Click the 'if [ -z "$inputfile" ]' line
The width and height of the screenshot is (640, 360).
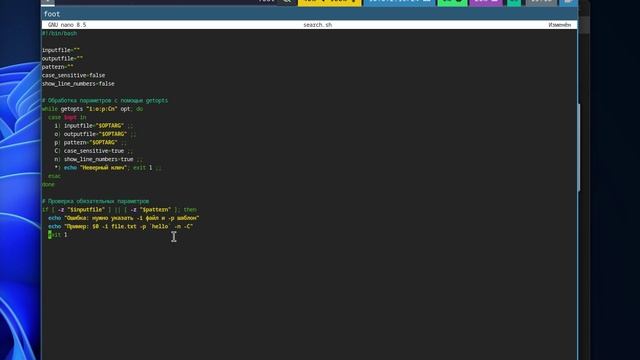[x=119, y=210]
